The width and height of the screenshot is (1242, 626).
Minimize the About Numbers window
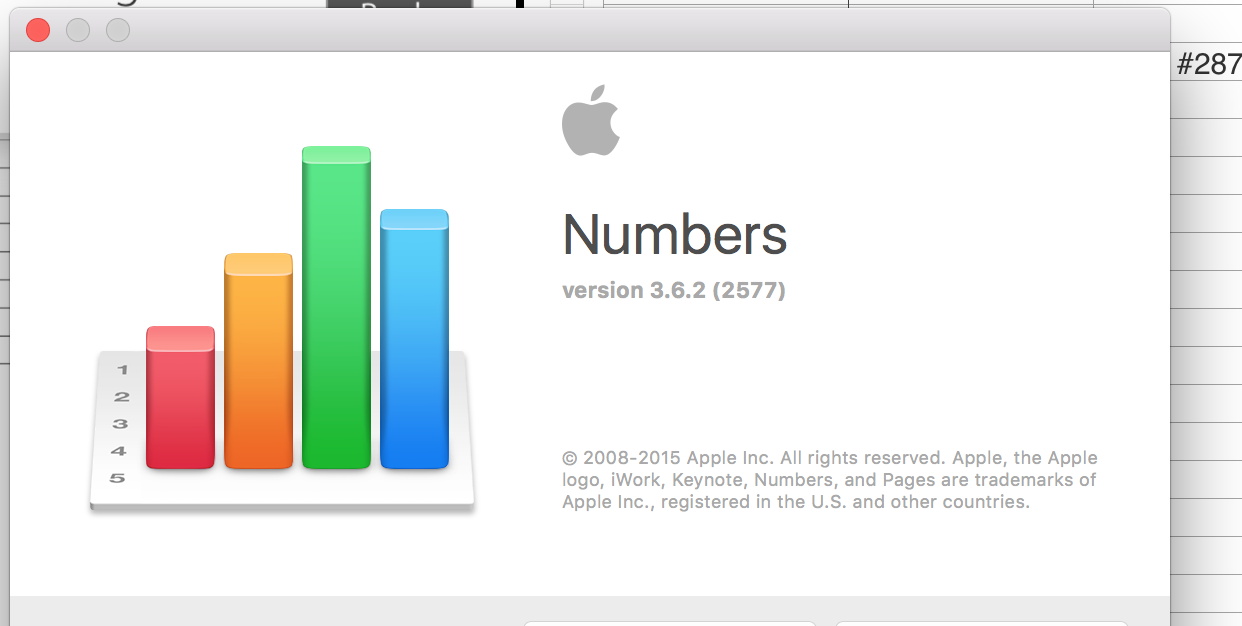[78, 30]
